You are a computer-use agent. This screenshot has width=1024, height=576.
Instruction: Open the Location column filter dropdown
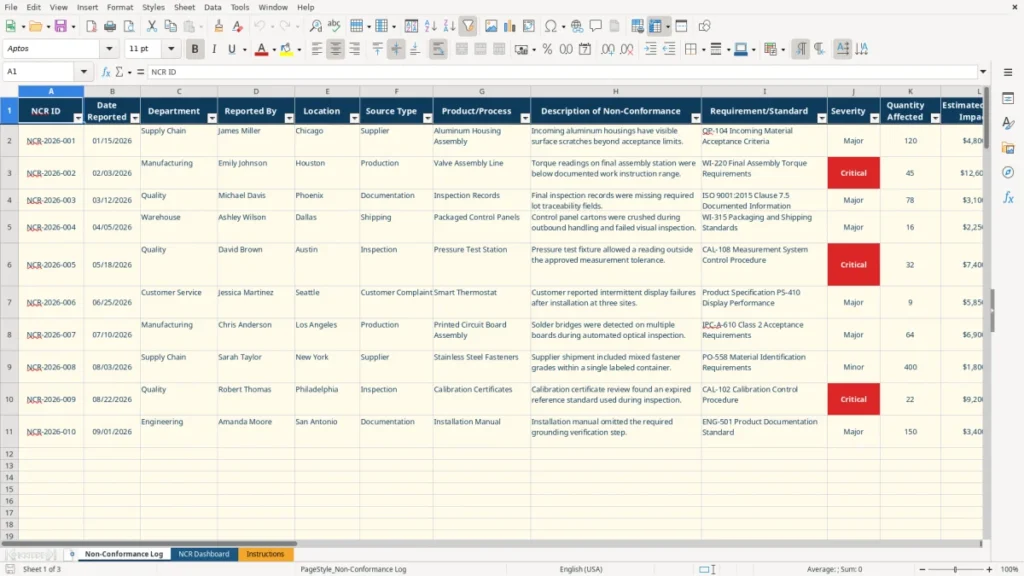(x=354, y=118)
